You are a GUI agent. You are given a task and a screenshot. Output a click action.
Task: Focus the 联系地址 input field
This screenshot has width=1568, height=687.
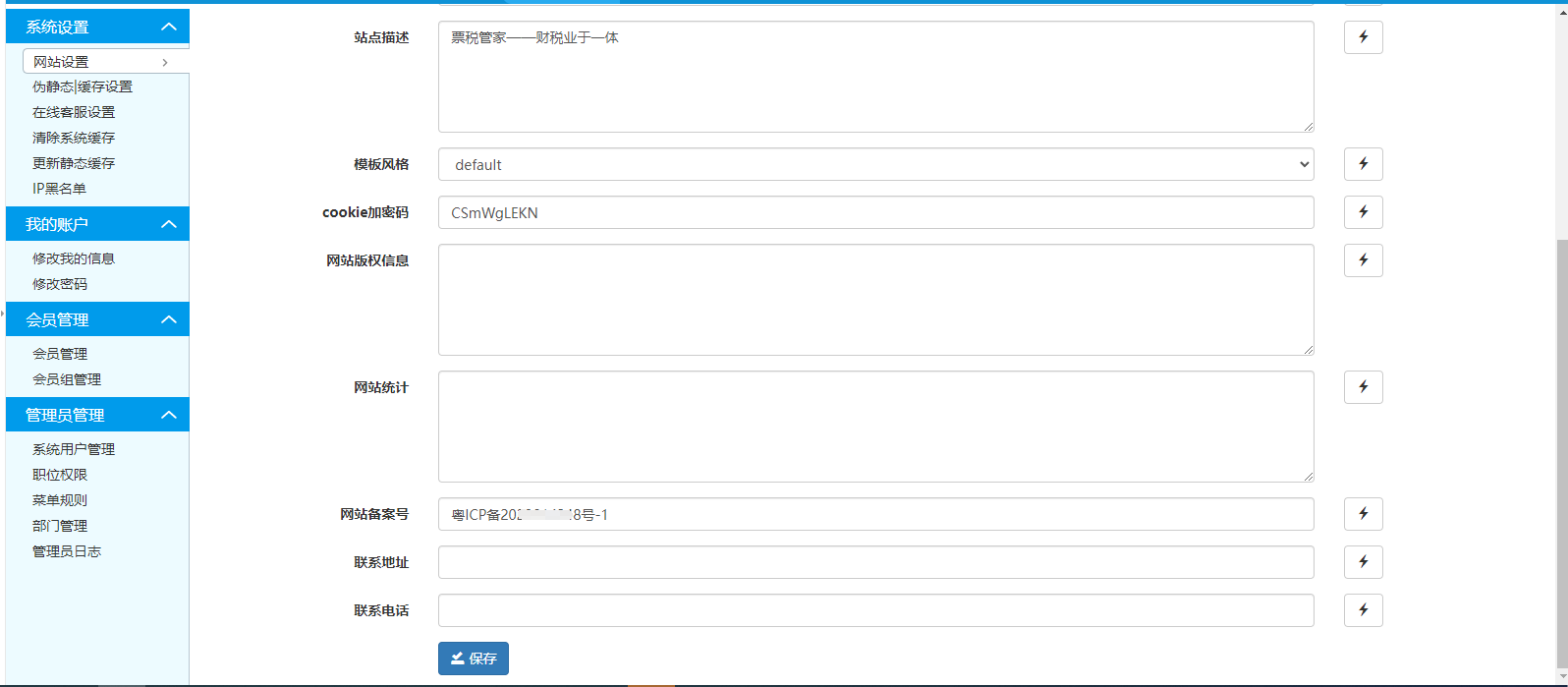[x=874, y=562]
